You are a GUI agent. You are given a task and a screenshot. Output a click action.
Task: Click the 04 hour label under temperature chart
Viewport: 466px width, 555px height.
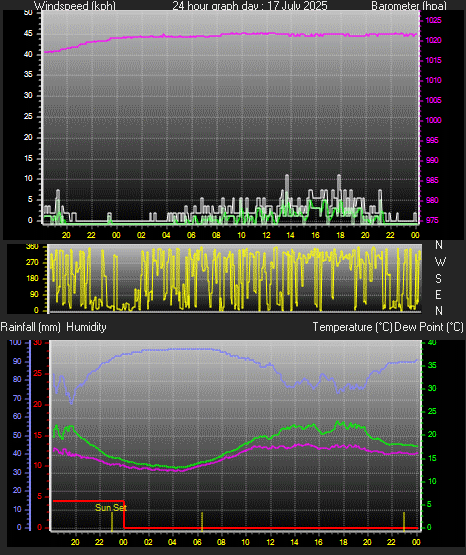click(x=172, y=542)
